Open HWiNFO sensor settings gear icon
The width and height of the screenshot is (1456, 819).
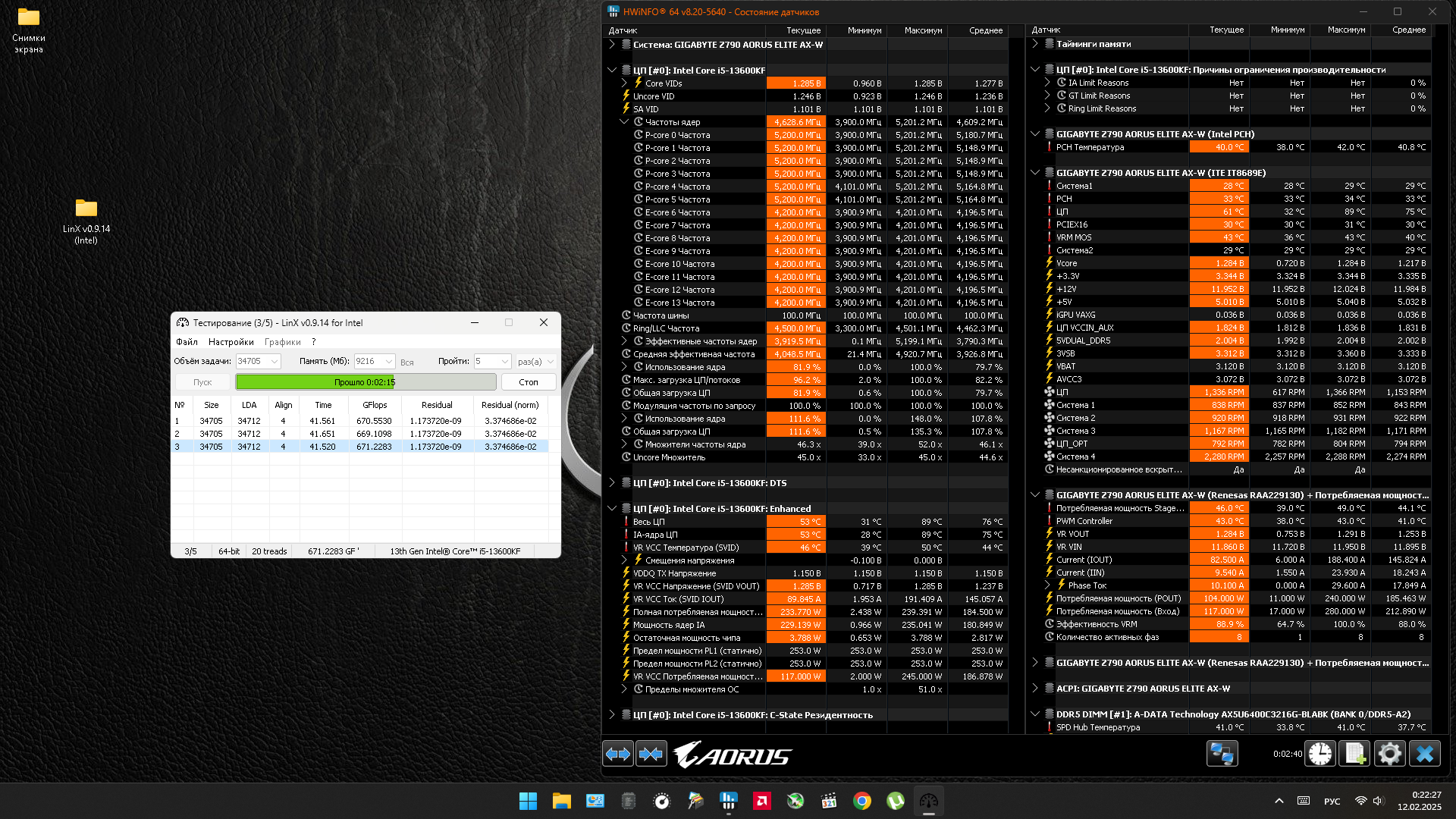point(1389,754)
